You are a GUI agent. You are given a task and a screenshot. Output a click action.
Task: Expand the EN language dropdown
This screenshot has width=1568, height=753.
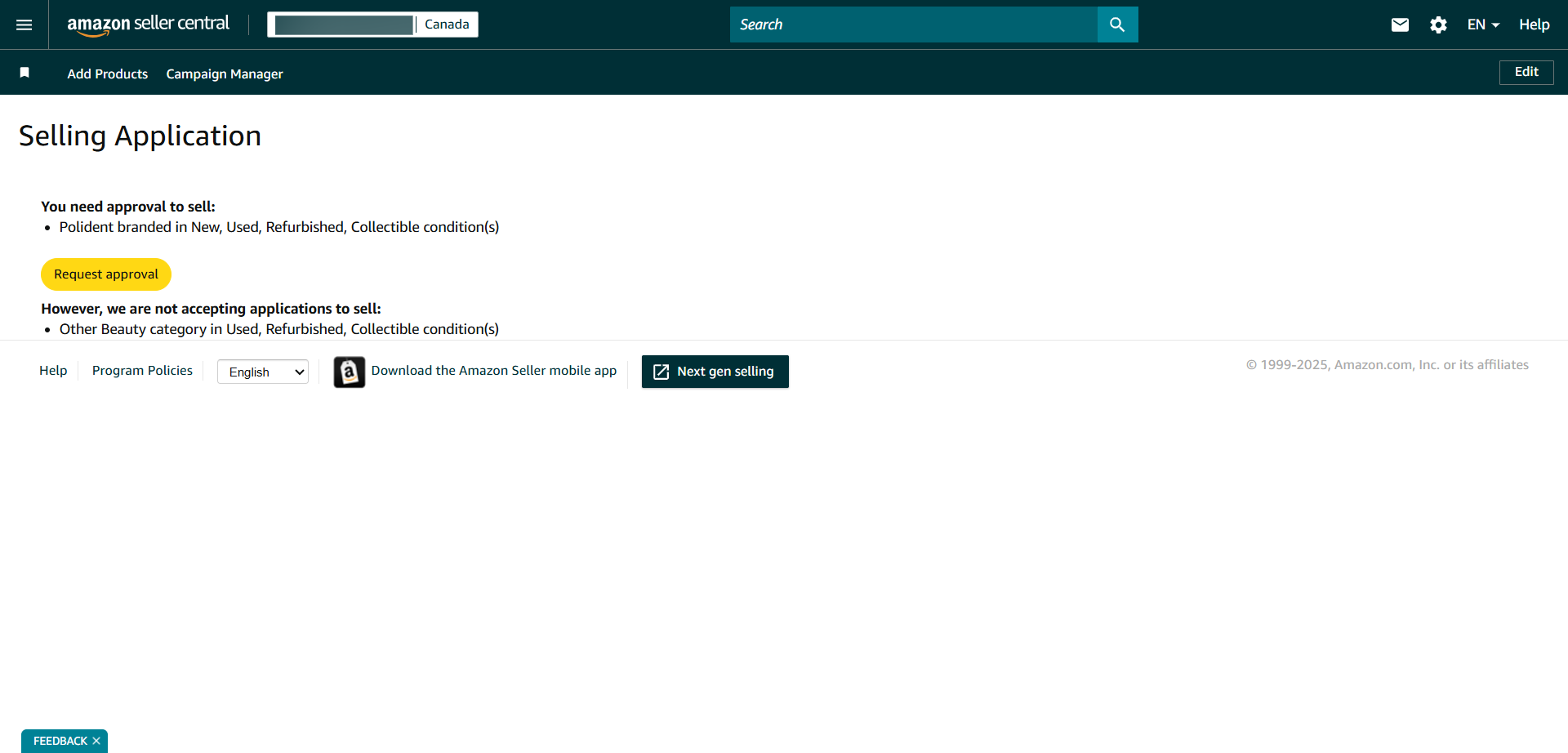click(1483, 25)
